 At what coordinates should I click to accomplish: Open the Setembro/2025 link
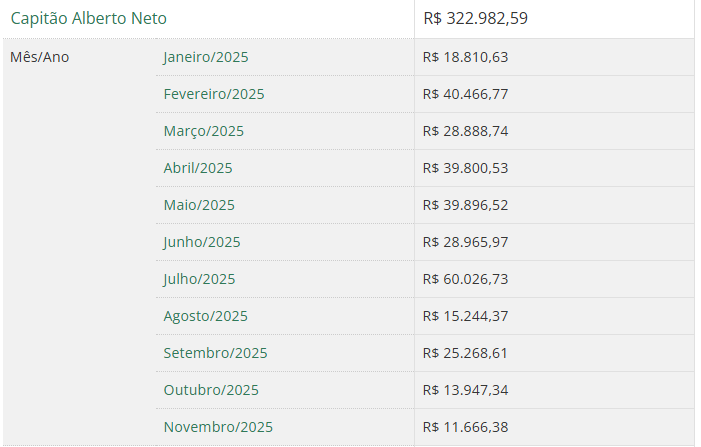215,353
